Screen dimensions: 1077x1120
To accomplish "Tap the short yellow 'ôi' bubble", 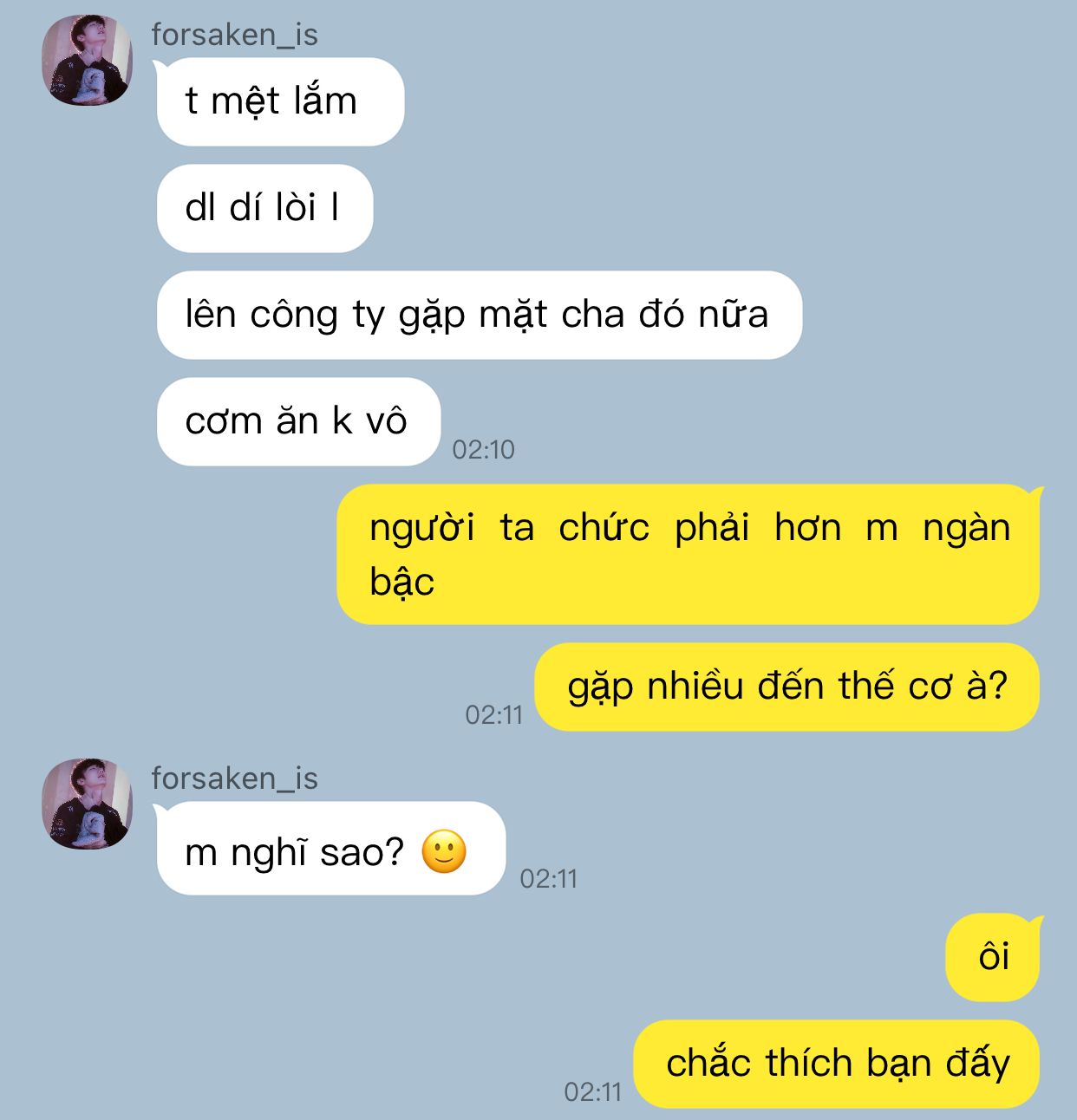I will pos(993,957).
